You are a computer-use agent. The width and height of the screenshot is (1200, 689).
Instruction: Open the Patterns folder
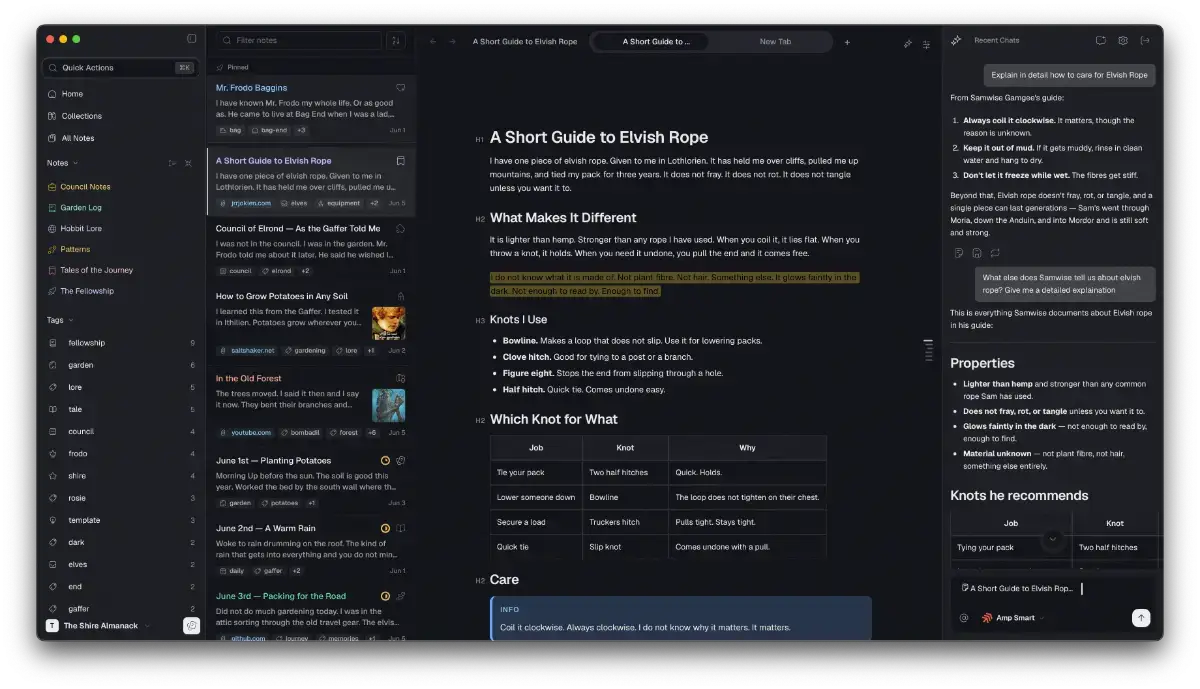122,250
